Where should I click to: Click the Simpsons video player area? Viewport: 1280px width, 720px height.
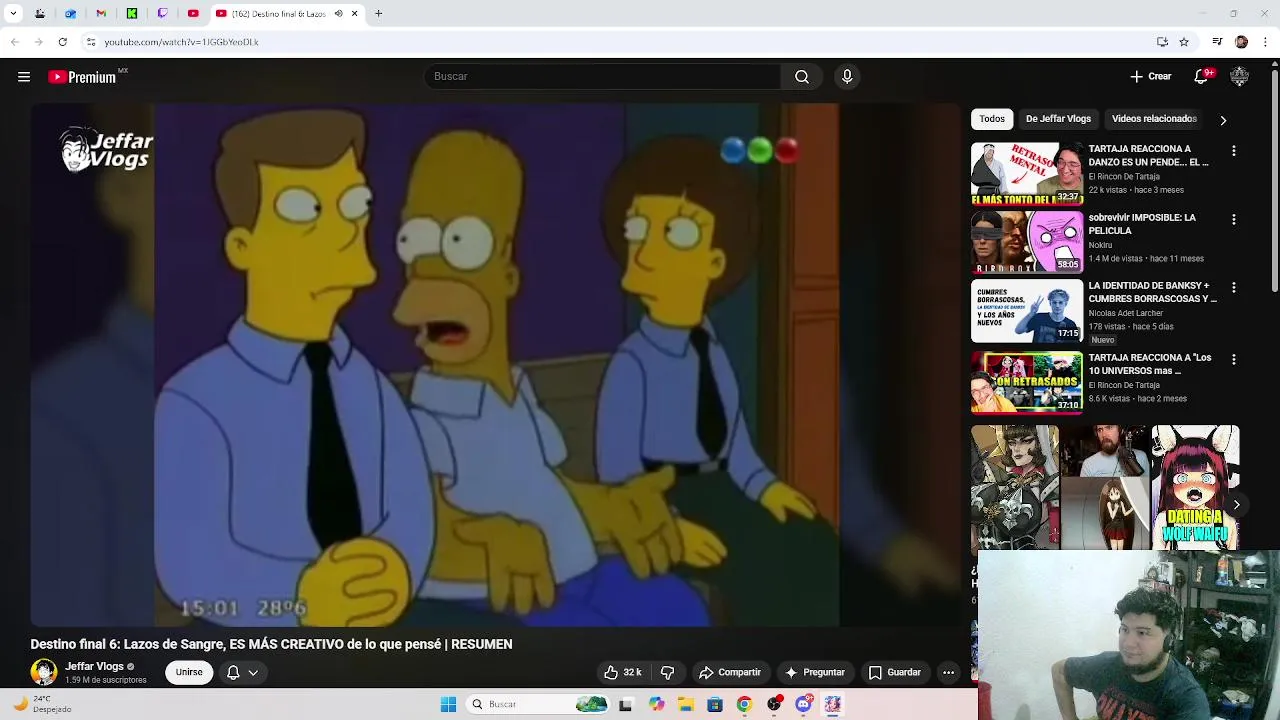tap(495, 365)
